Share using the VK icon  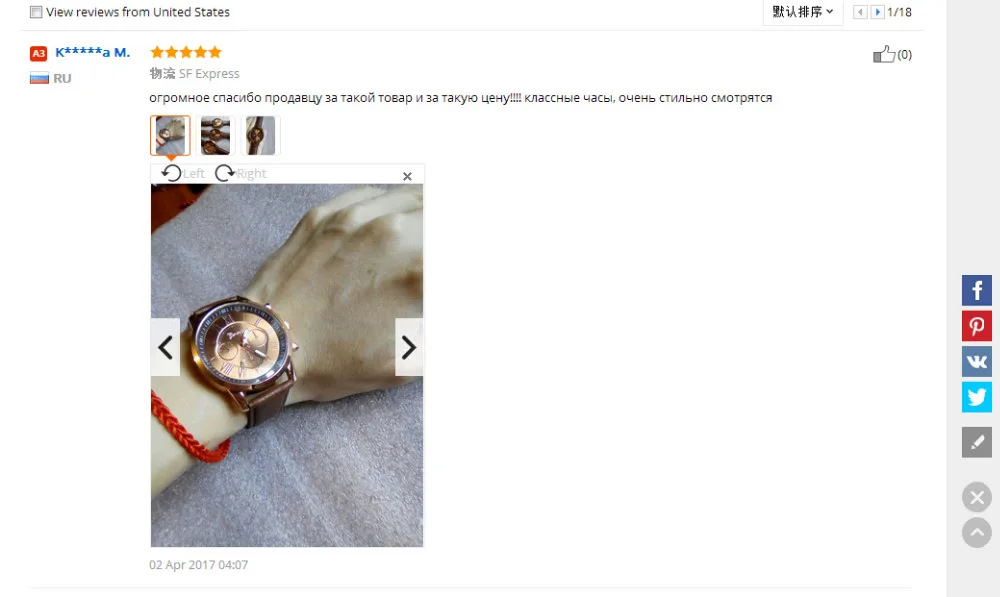[976, 362]
